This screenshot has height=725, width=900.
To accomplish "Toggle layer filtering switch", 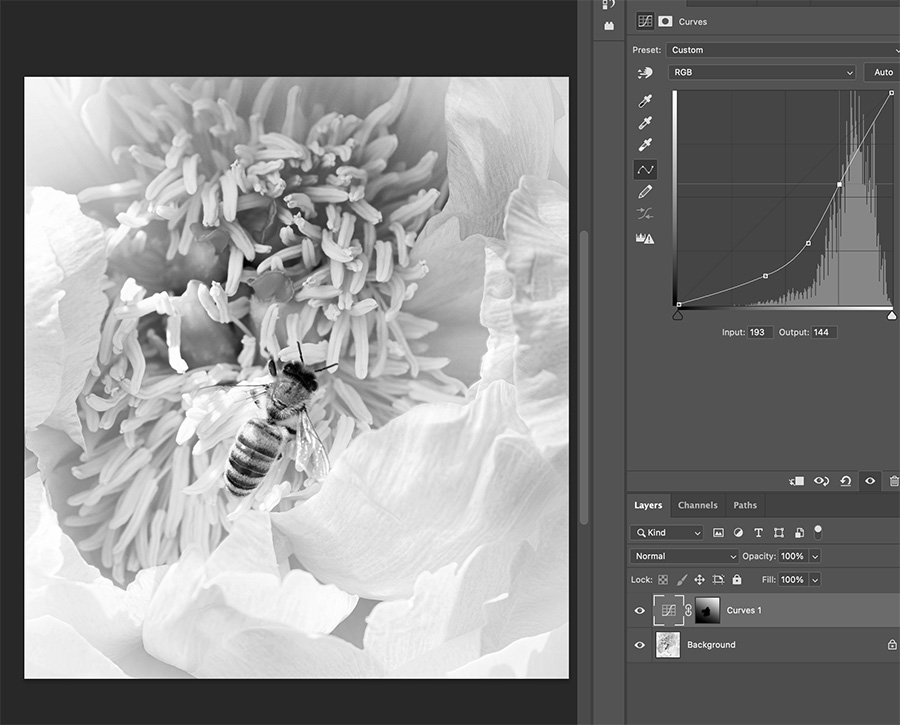I will click(x=818, y=531).
